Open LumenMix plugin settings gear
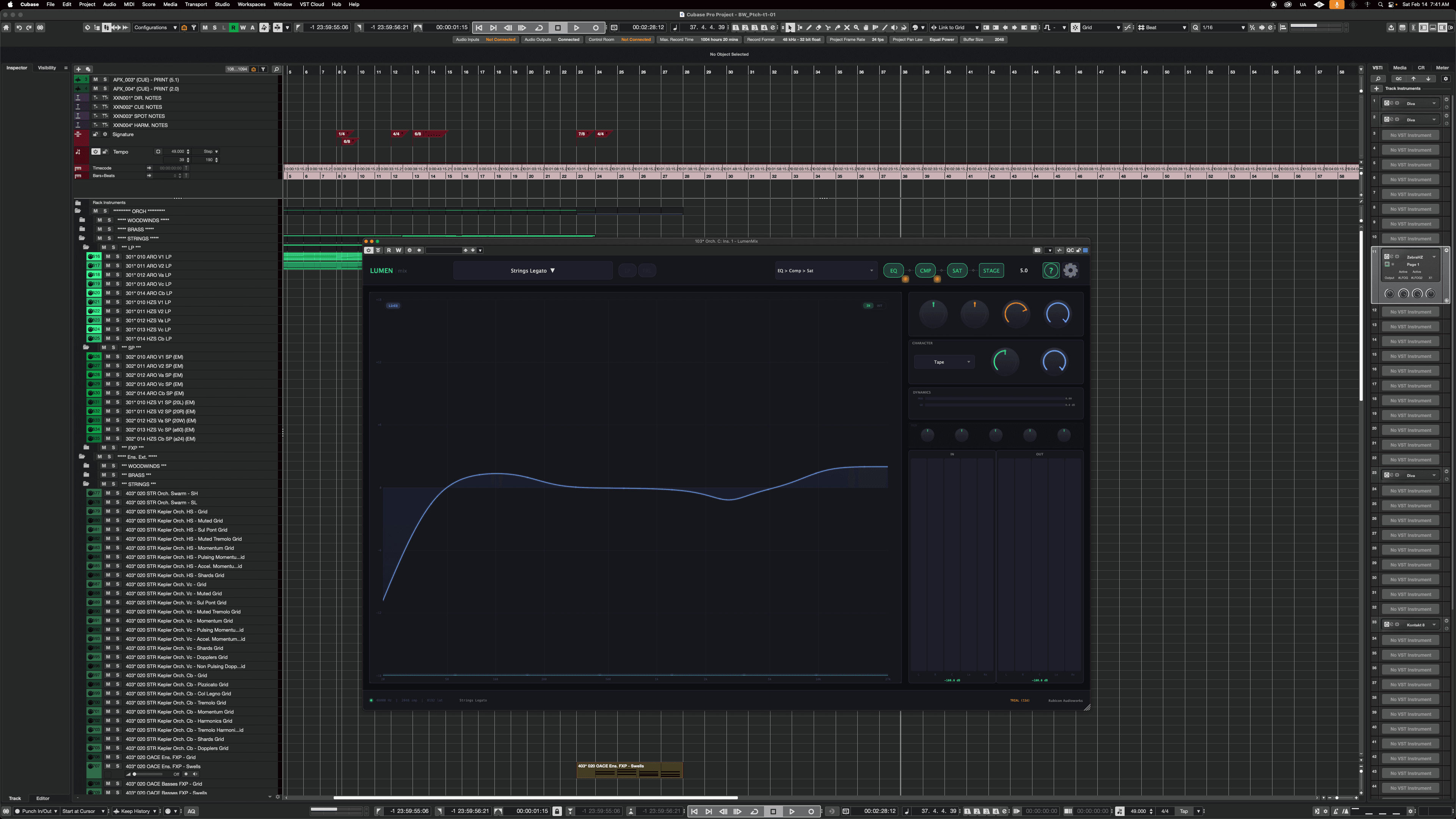The height and width of the screenshot is (819, 1456). click(1070, 271)
